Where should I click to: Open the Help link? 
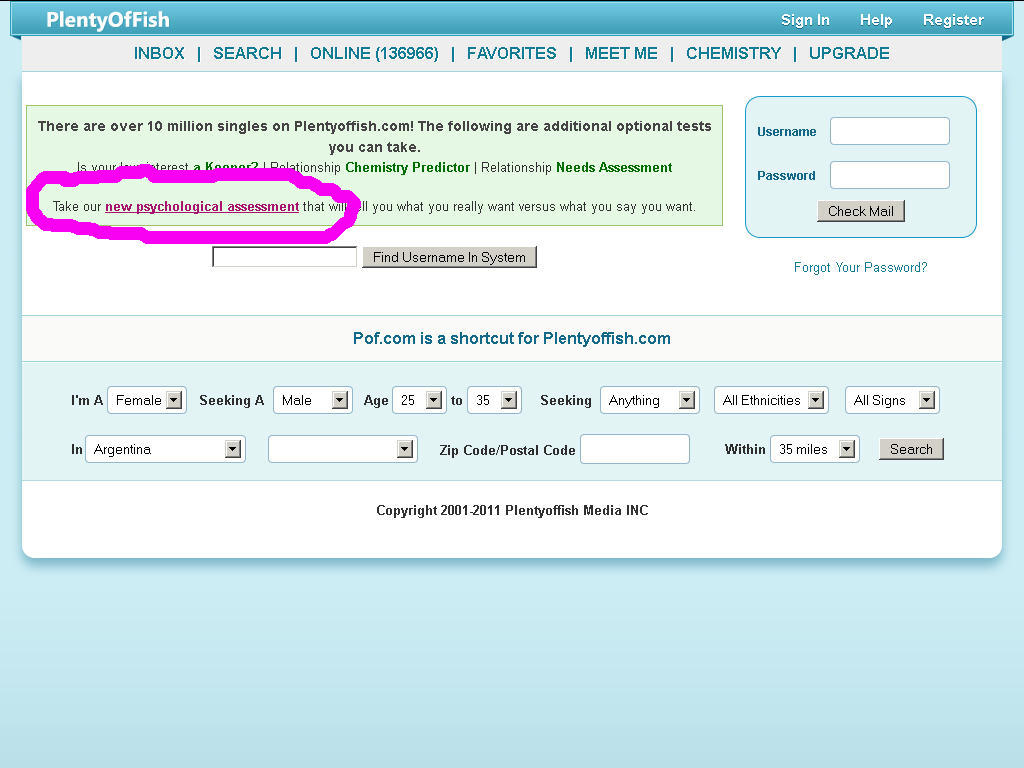[x=876, y=20]
